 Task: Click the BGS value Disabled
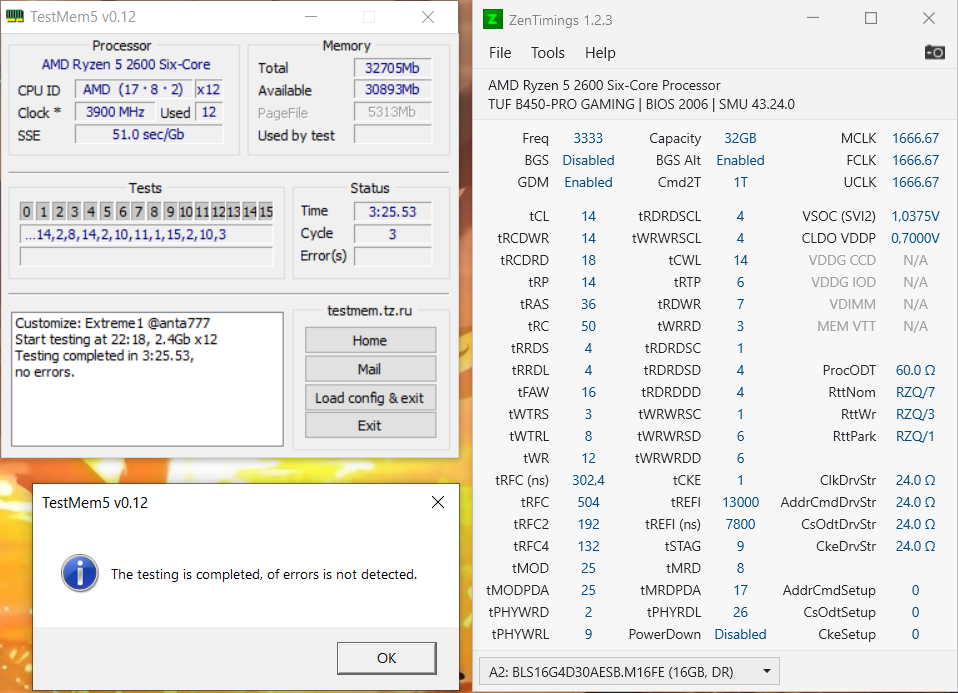[588, 160]
